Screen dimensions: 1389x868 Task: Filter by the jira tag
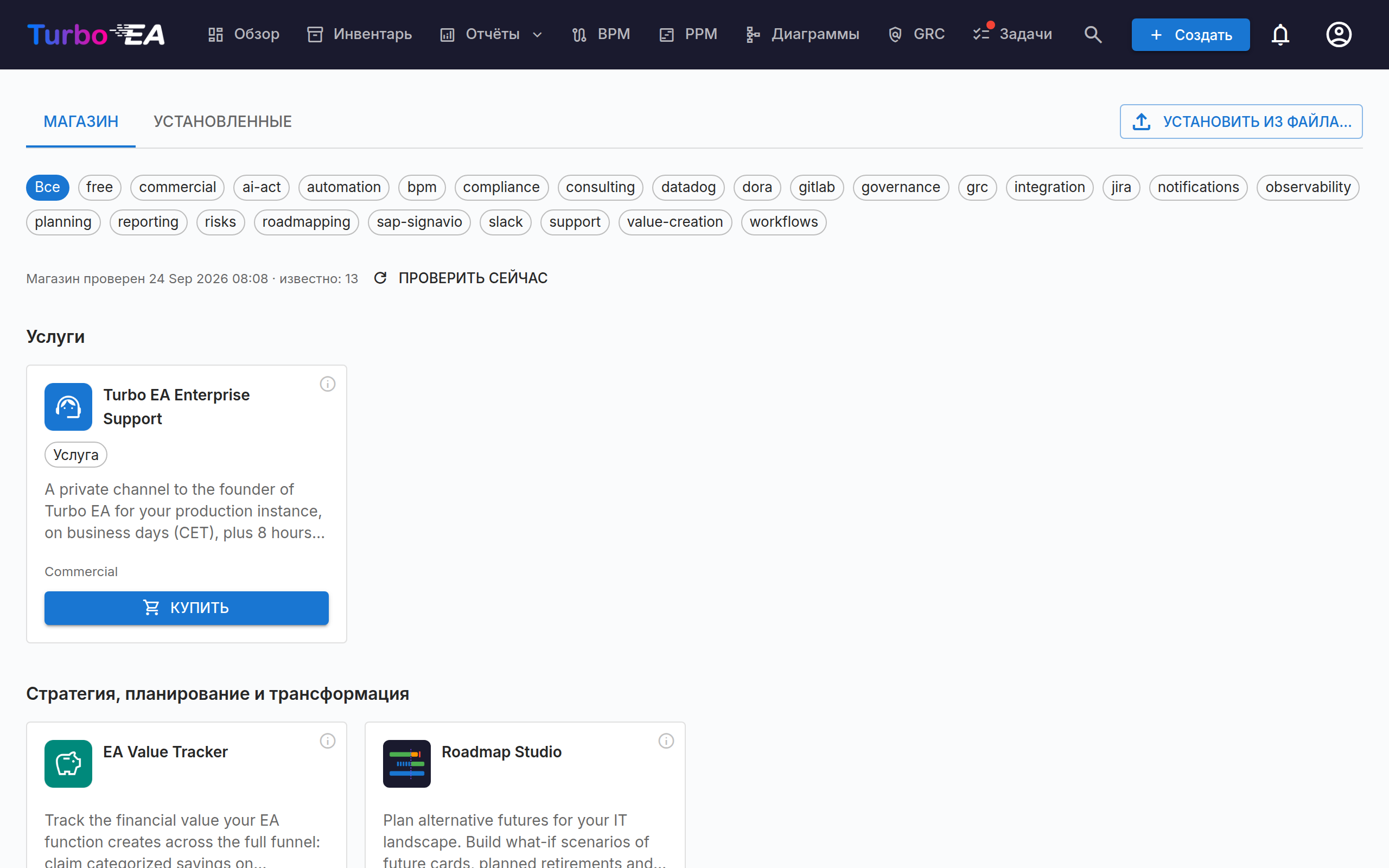click(1121, 188)
